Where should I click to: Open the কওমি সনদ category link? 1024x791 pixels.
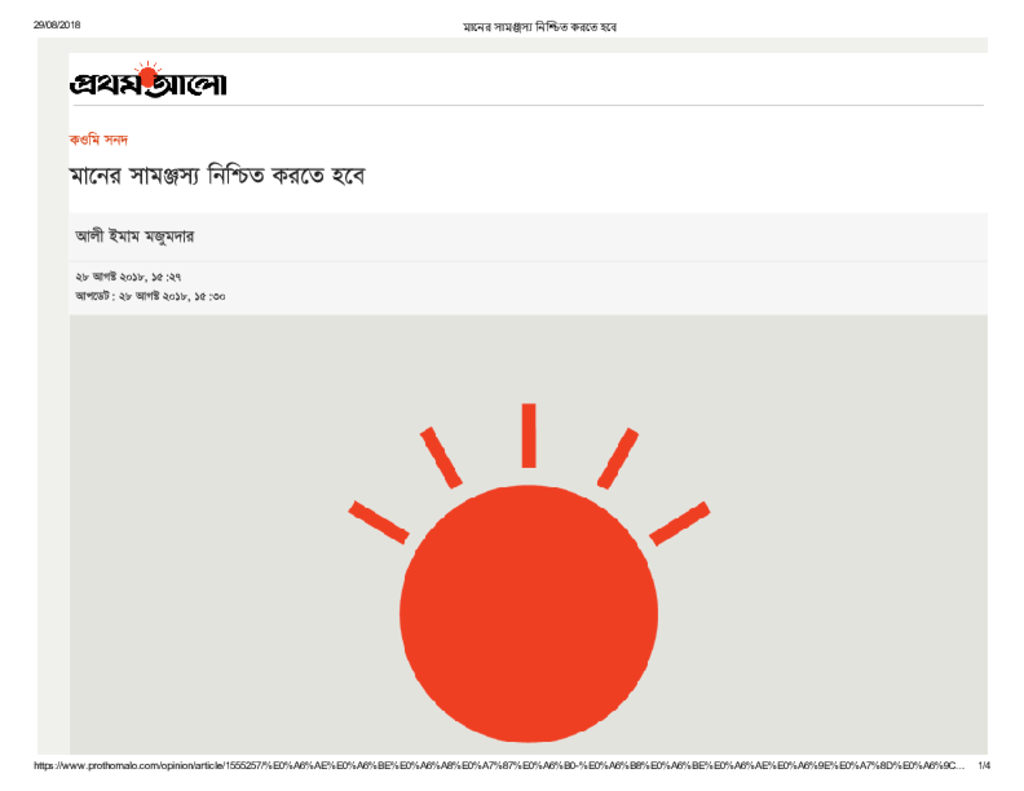[99, 140]
